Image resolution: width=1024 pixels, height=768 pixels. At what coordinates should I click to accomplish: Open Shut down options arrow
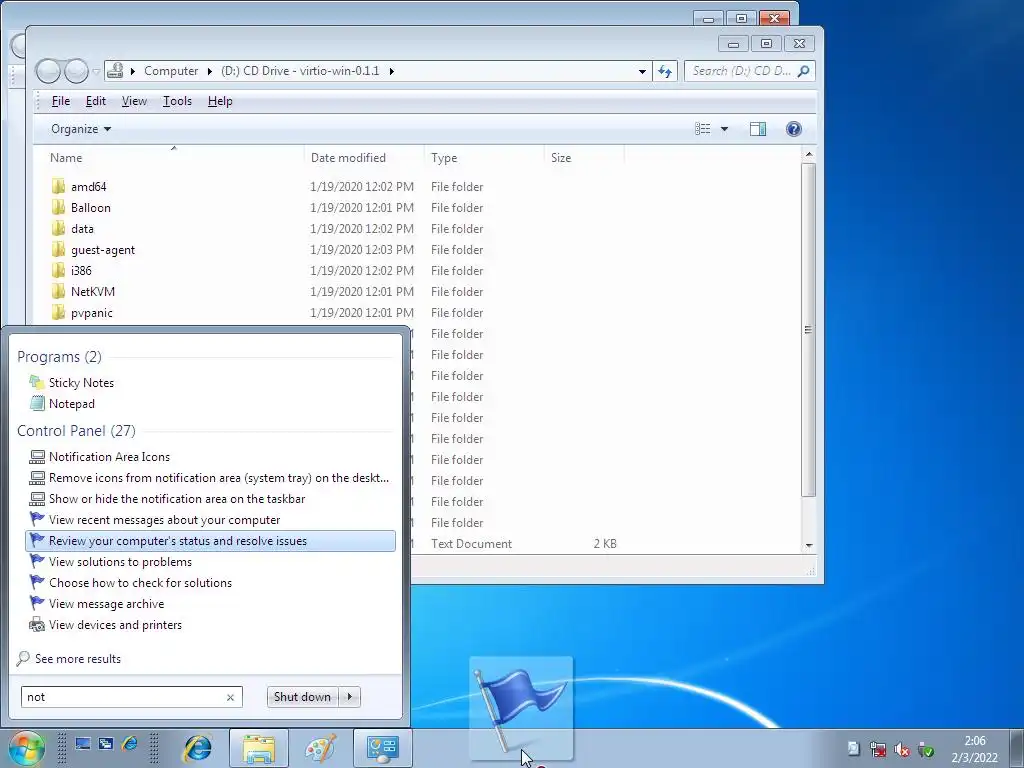350,697
